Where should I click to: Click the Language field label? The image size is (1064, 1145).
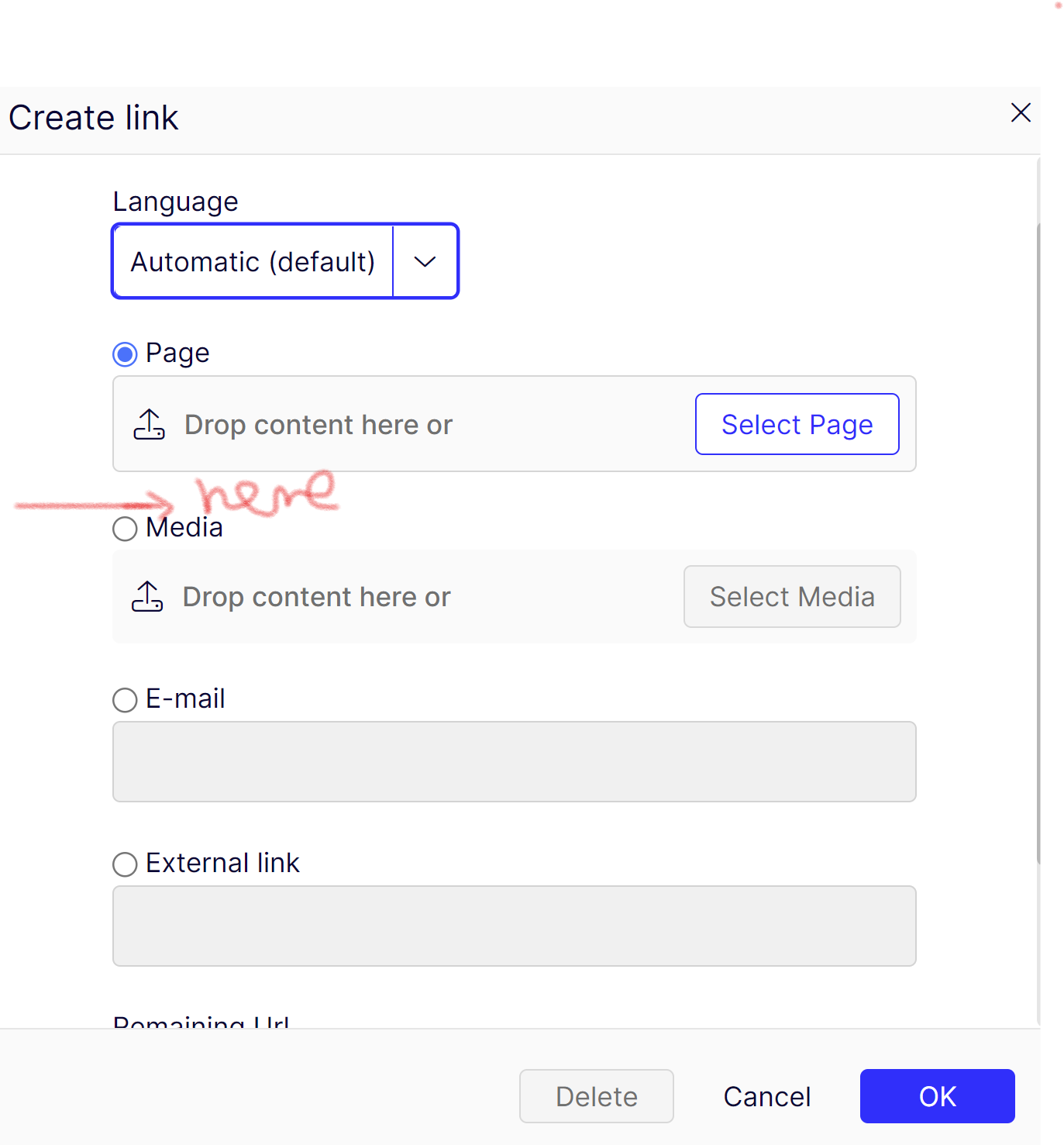pos(175,202)
